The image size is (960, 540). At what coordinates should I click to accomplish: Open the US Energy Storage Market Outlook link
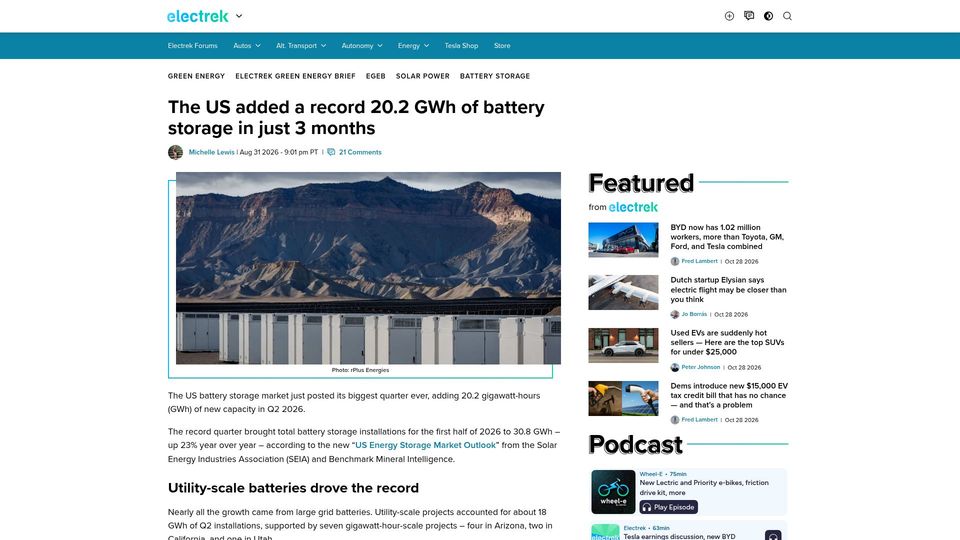pyautogui.click(x=426, y=445)
